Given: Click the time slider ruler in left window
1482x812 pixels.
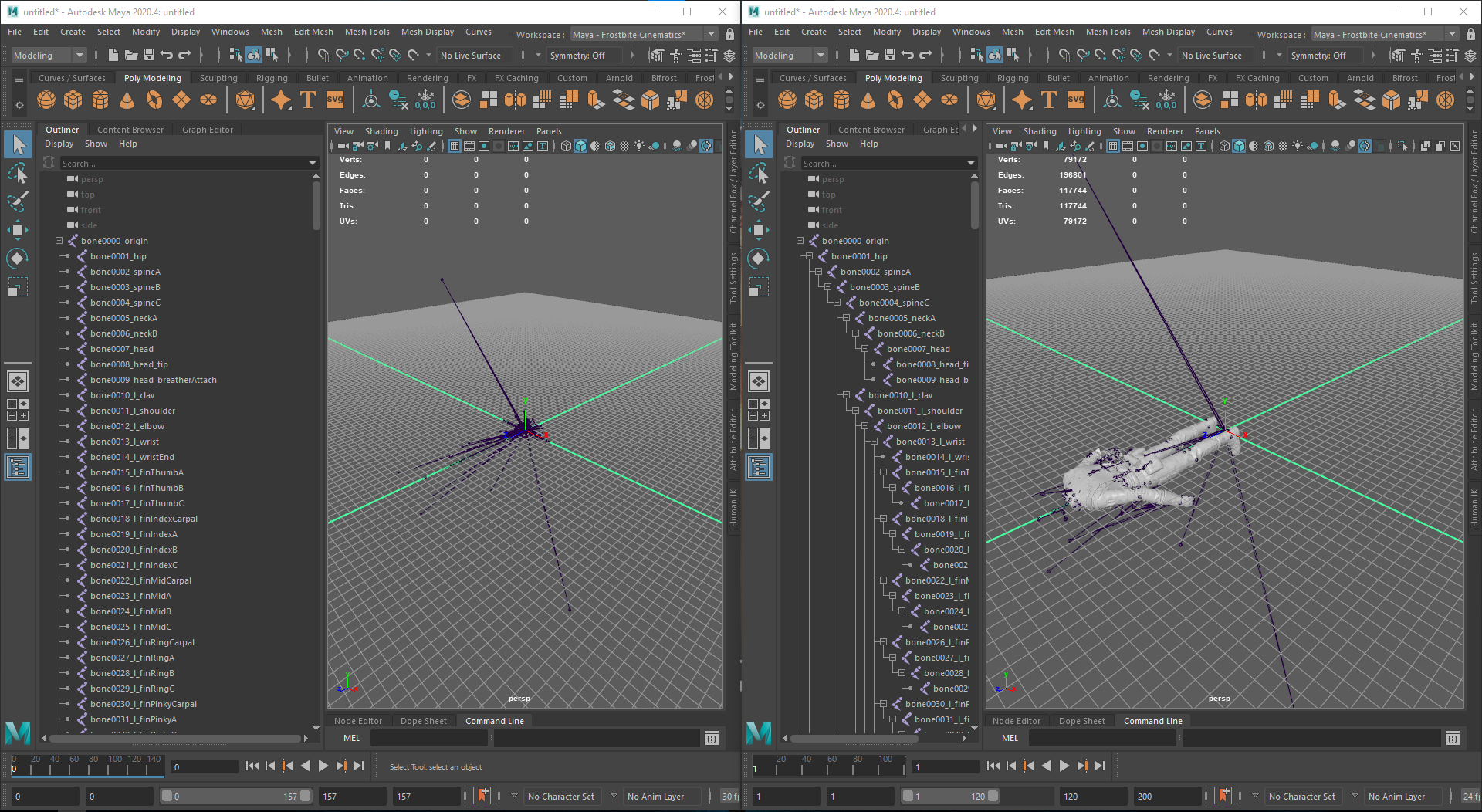Looking at the screenshot, I should (x=86, y=766).
